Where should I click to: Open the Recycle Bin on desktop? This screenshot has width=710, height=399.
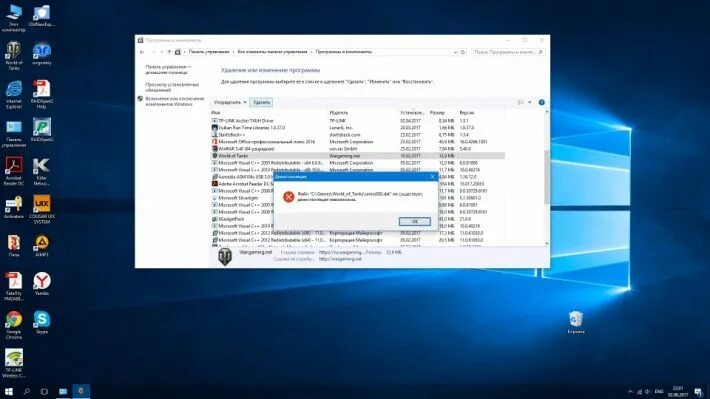point(576,322)
